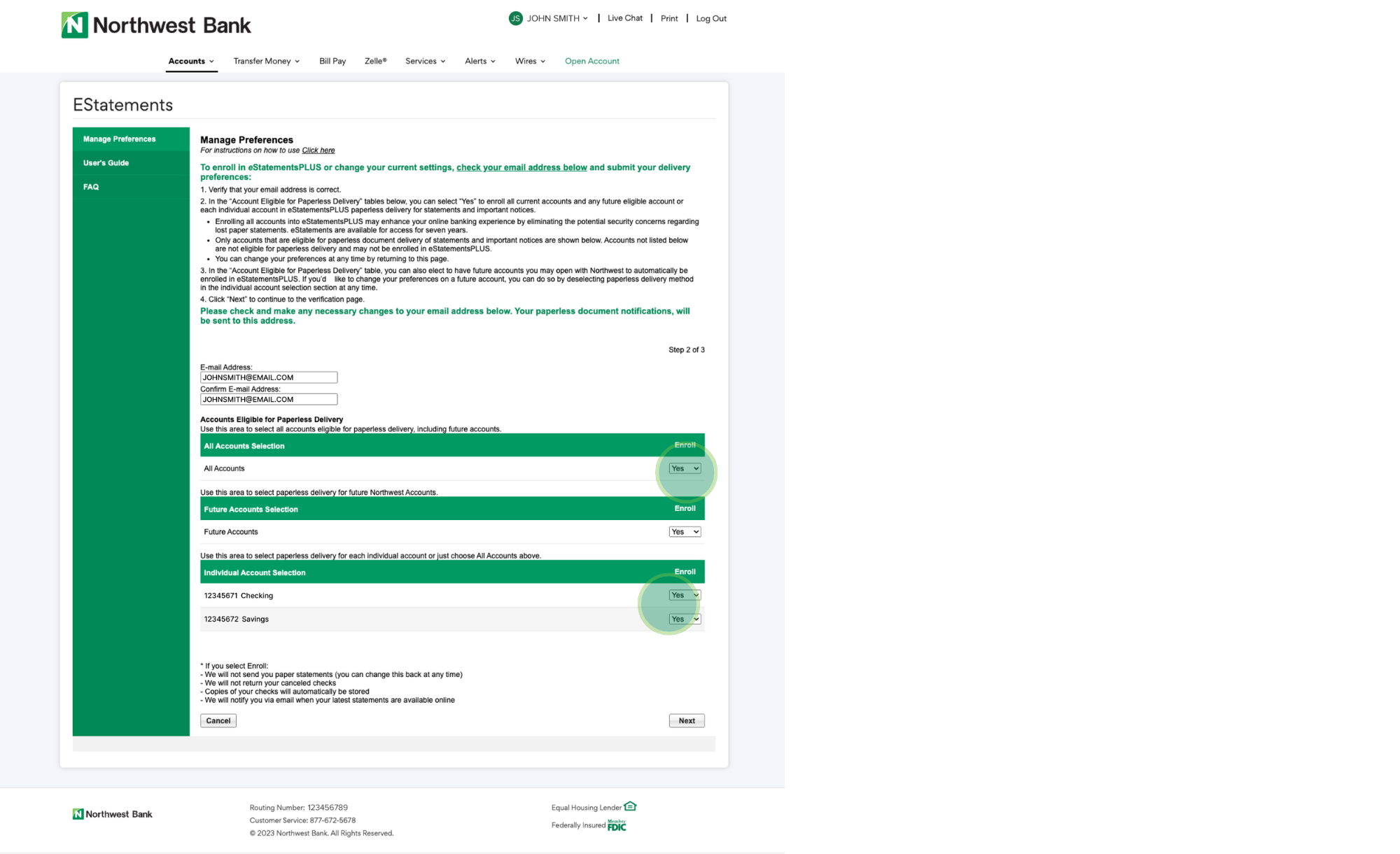Image resolution: width=1400 pixels, height=854 pixels.
Task: Open the 12345672 Savings enroll dropdown
Action: [x=684, y=619]
